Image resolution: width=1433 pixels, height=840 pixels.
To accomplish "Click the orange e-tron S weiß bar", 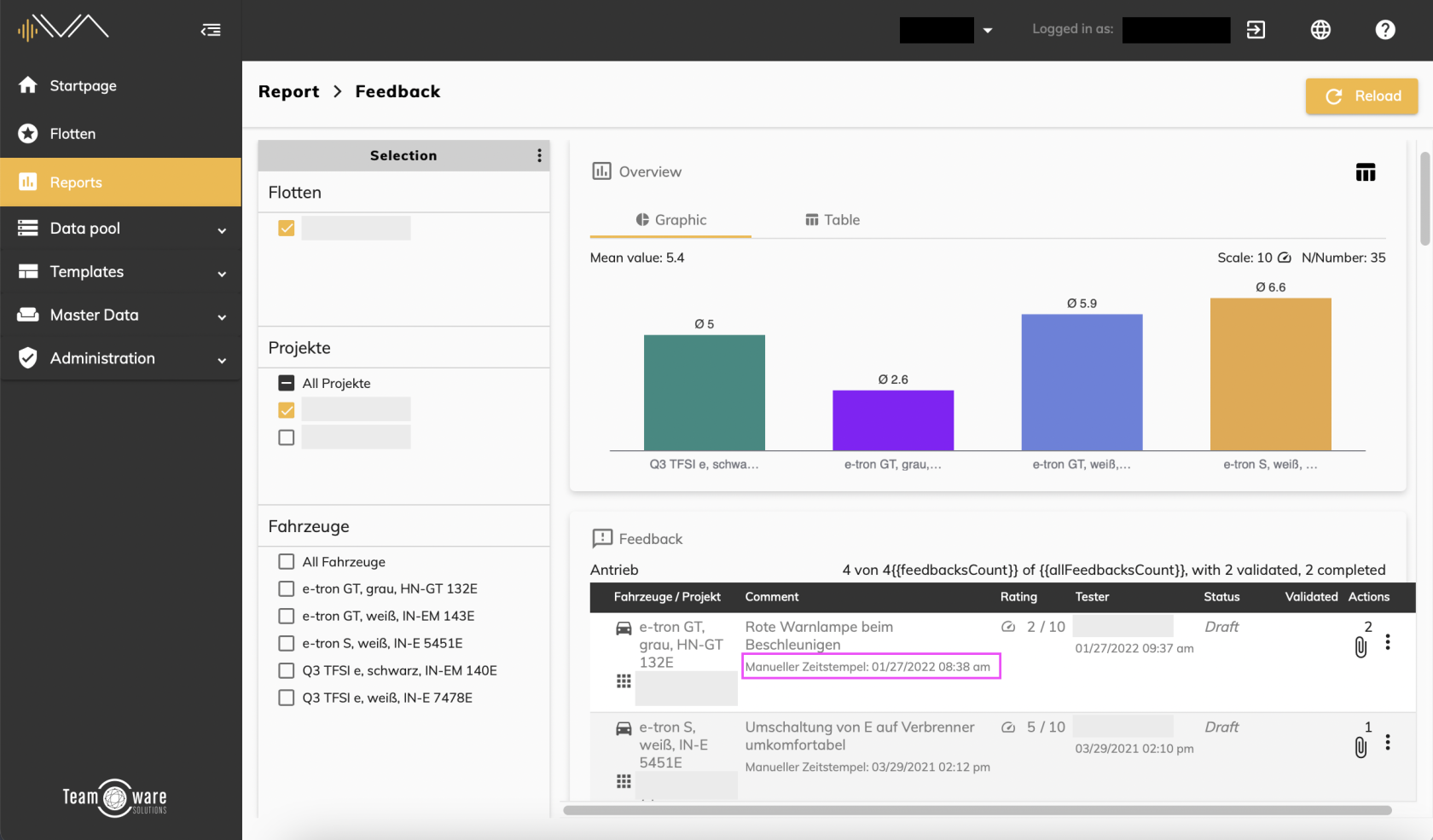I will [x=1271, y=374].
